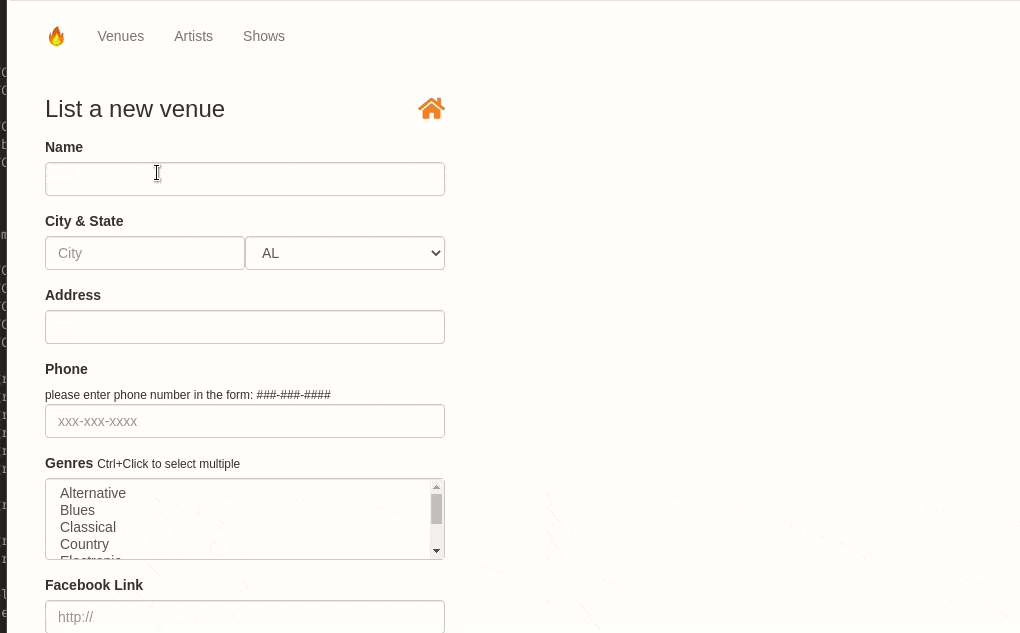
Task: Click the flame logo icon
Action: 57,36
